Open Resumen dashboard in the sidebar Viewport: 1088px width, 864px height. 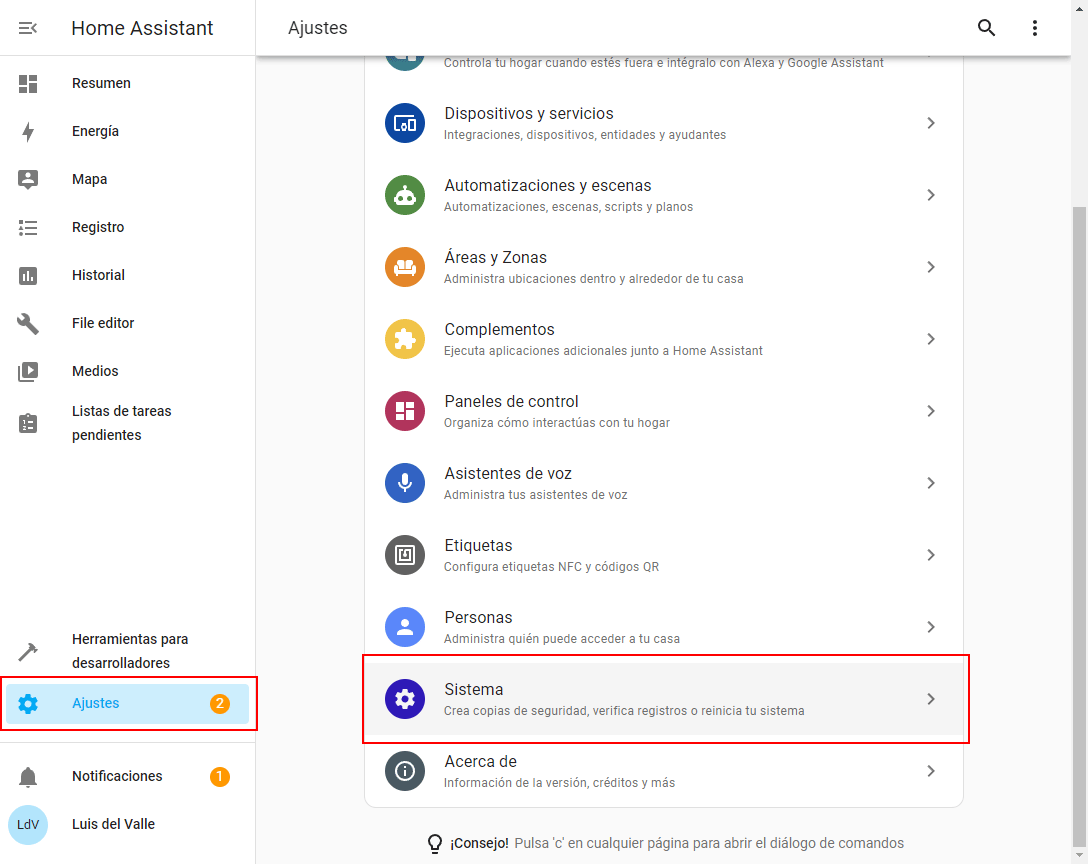click(x=101, y=84)
